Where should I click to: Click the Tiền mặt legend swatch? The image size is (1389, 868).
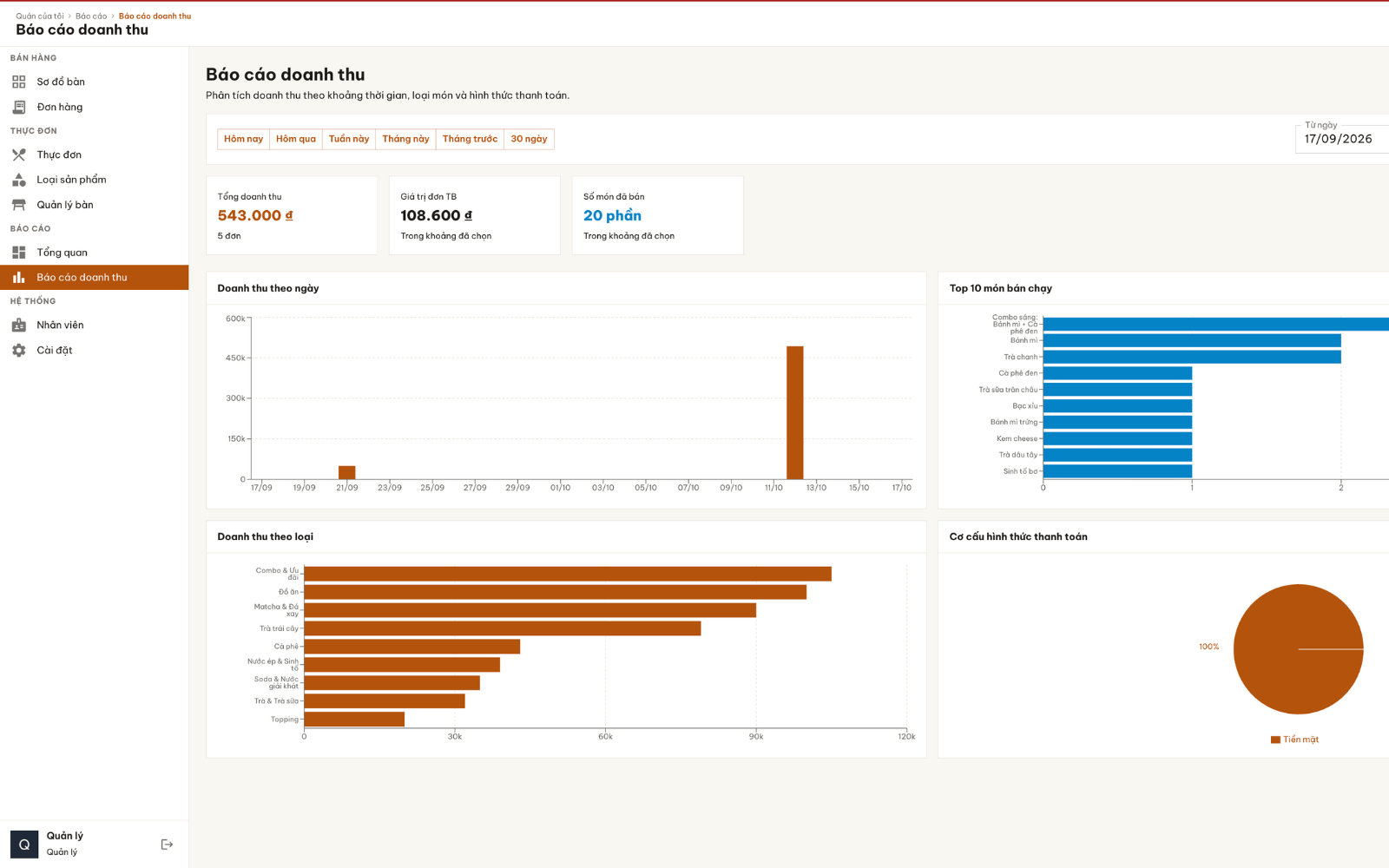coord(1275,740)
